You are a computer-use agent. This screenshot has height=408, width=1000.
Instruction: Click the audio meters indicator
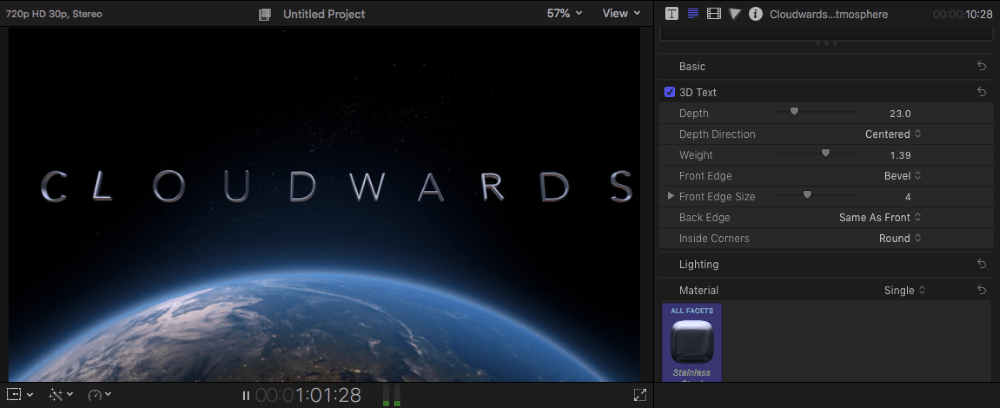[x=391, y=395]
